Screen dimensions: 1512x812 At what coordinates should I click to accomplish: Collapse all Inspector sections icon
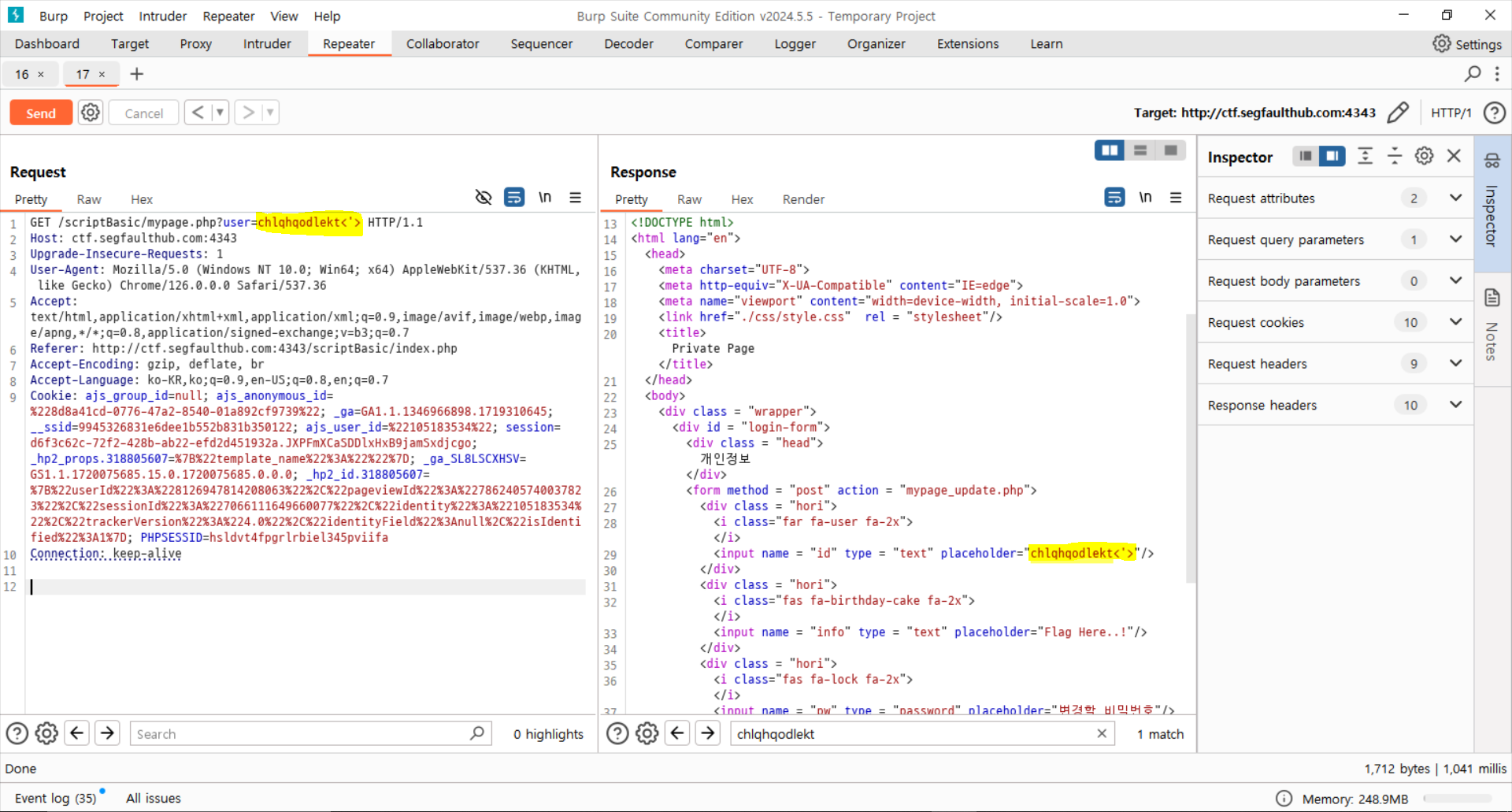tap(1394, 156)
